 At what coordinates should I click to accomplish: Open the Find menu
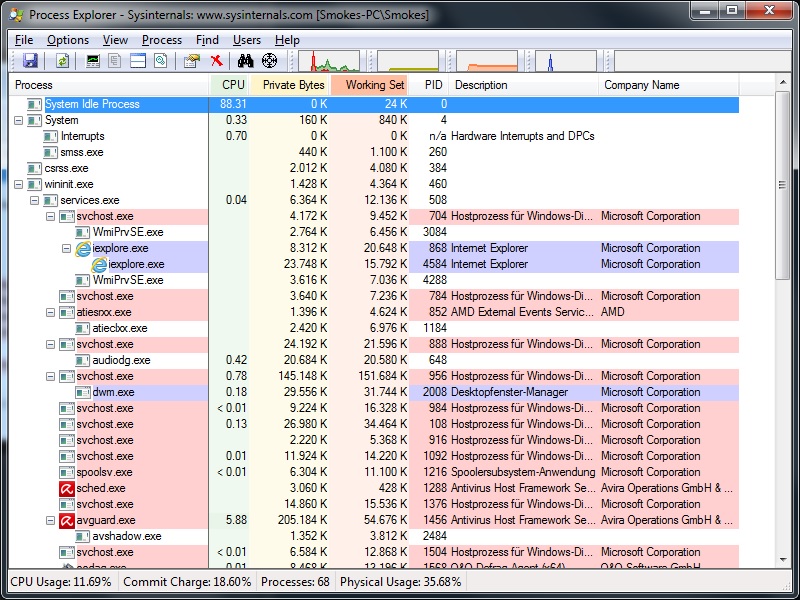[x=207, y=40]
